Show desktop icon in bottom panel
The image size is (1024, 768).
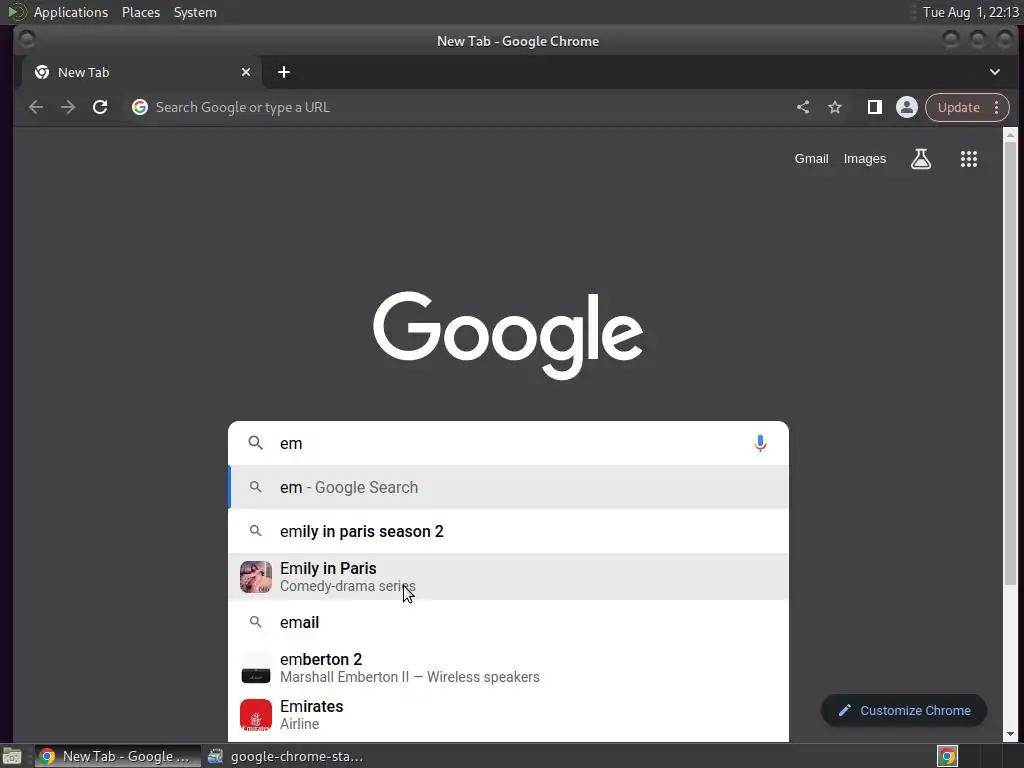click(x=12, y=756)
